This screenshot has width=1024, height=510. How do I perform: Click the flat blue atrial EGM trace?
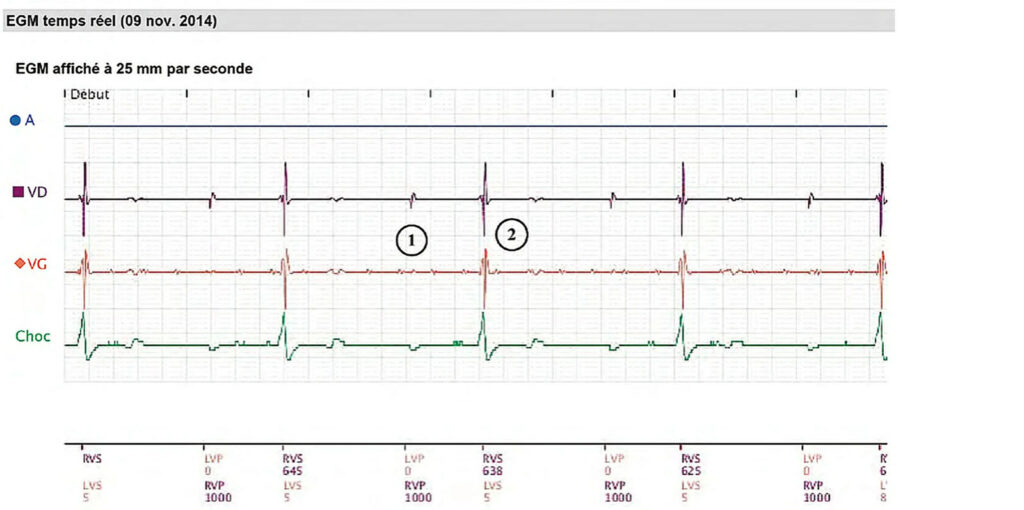[475, 126]
